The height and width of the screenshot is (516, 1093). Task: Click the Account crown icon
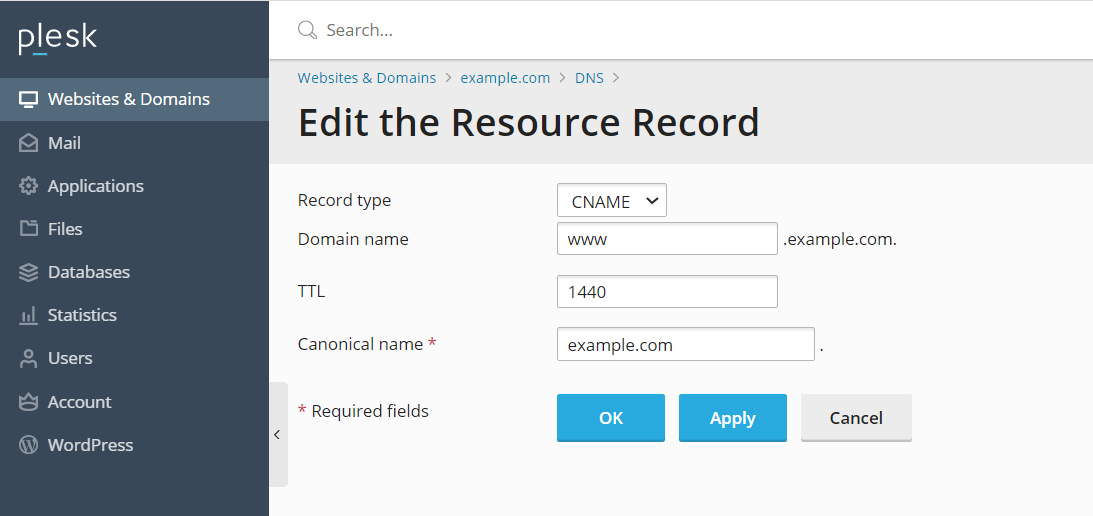click(29, 402)
